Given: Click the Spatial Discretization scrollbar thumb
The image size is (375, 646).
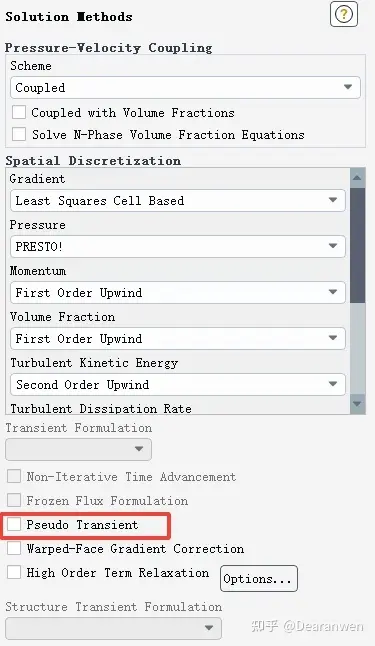Looking at the screenshot, I should [357, 245].
